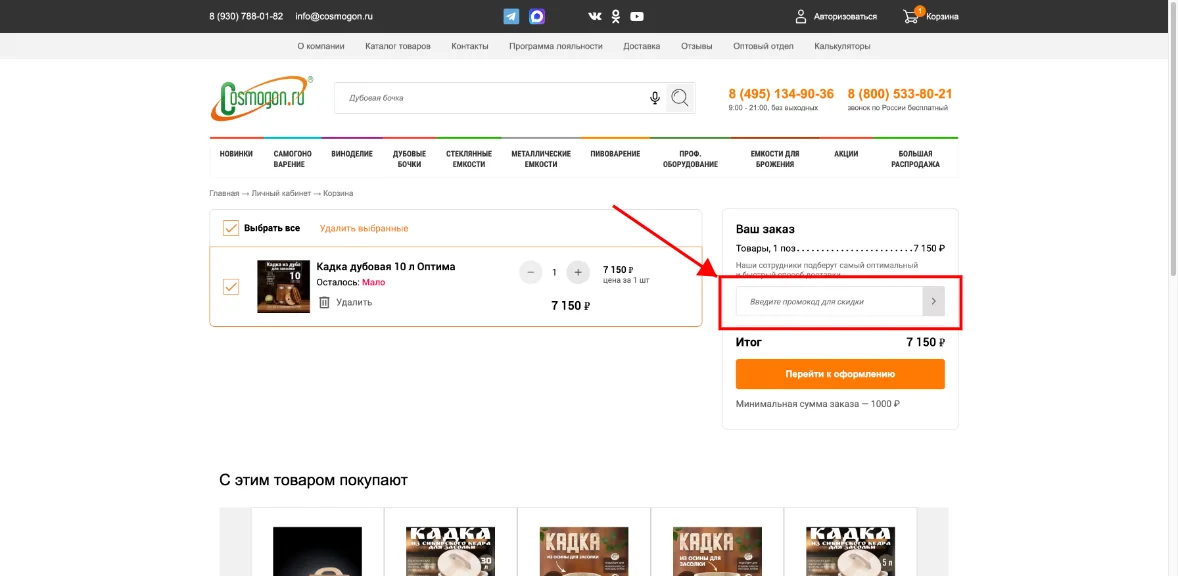Click the 'Перейти к оформлению' button
The width and height of the screenshot is (1178, 576).
point(840,374)
